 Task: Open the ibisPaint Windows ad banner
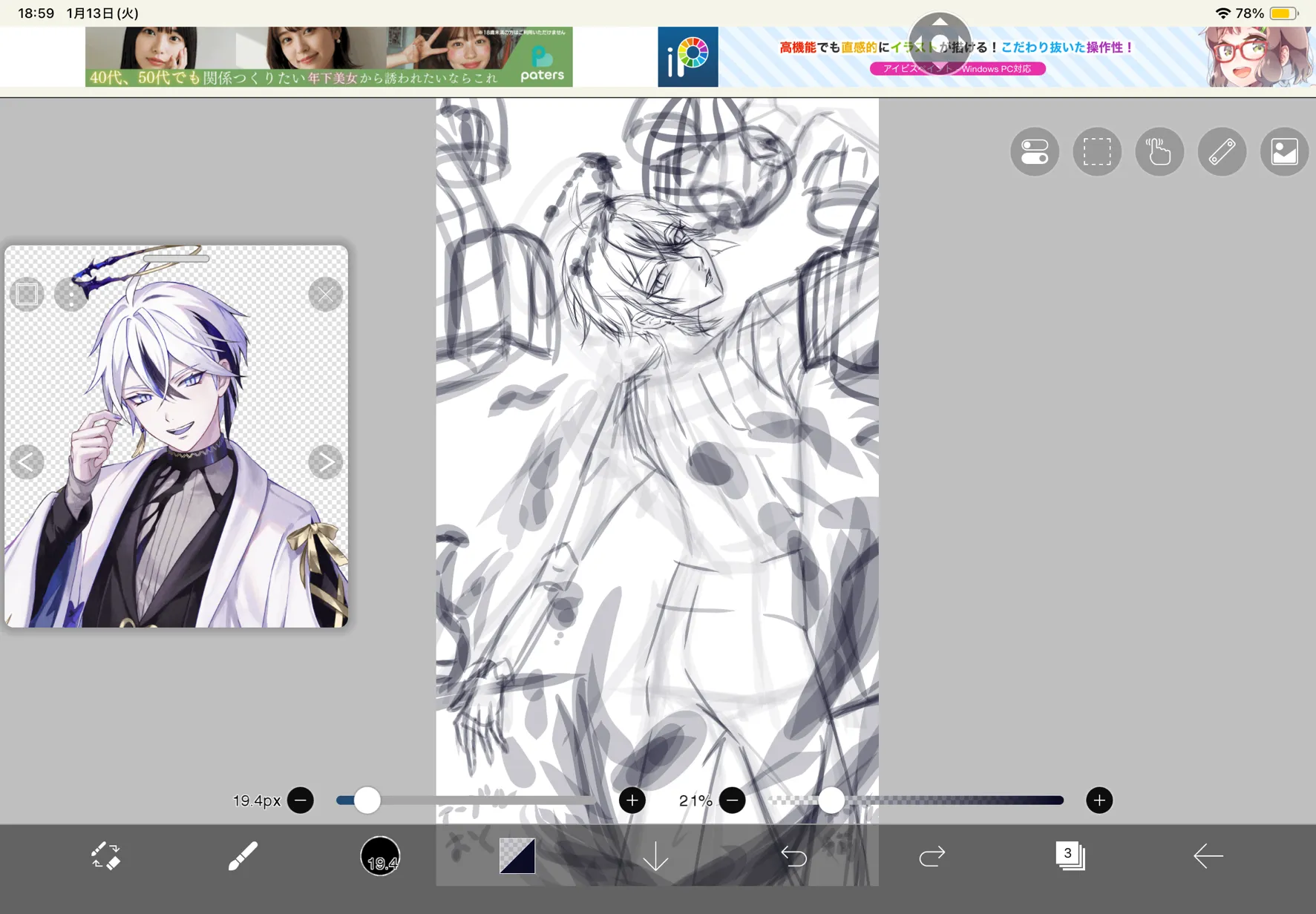click(x=986, y=57)
